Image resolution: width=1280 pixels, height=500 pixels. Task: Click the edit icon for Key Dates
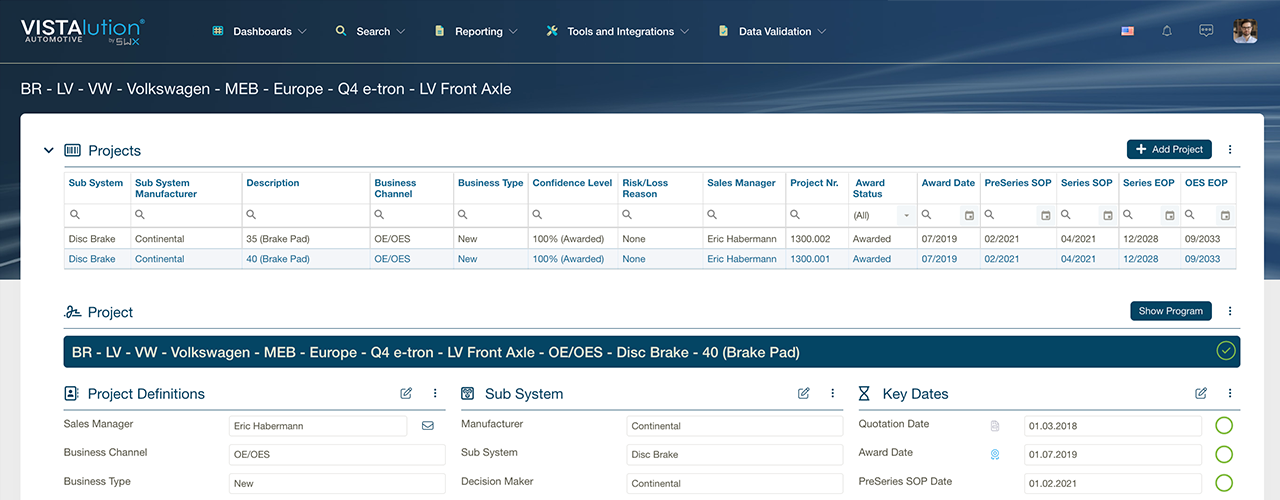pos(1200,394)
